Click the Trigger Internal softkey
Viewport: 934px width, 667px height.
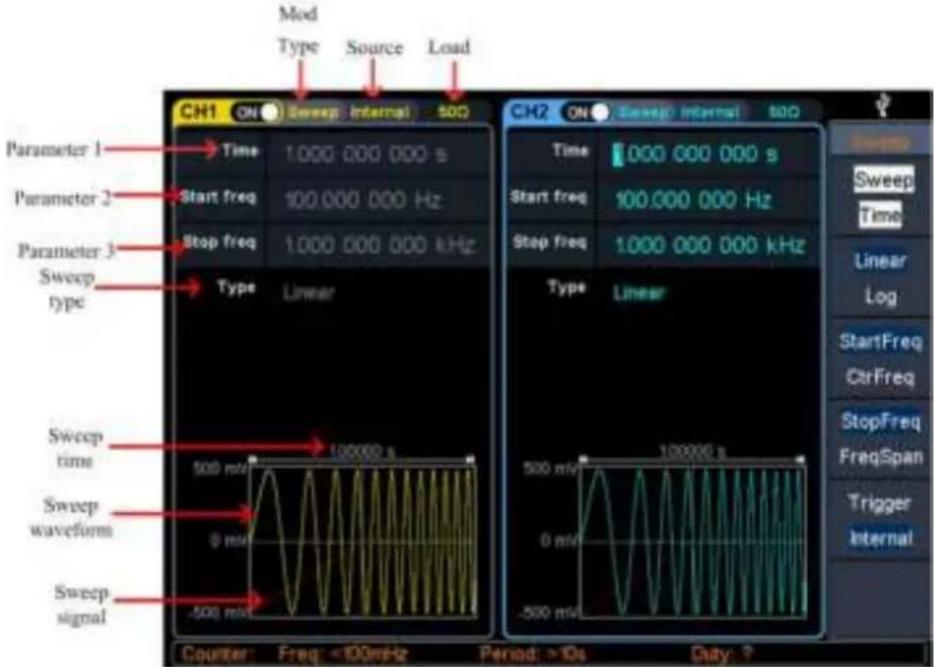881,520
